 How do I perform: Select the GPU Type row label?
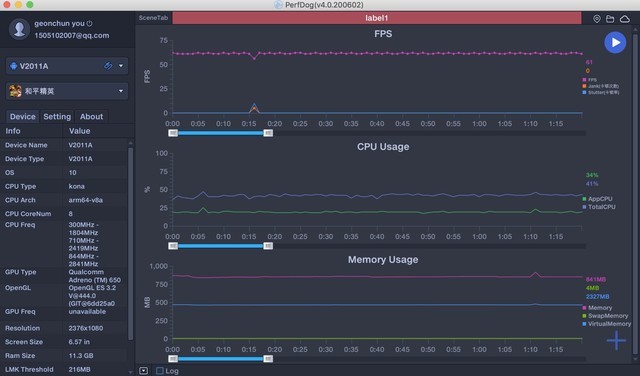pyautogui.click(x=20, y=272)
